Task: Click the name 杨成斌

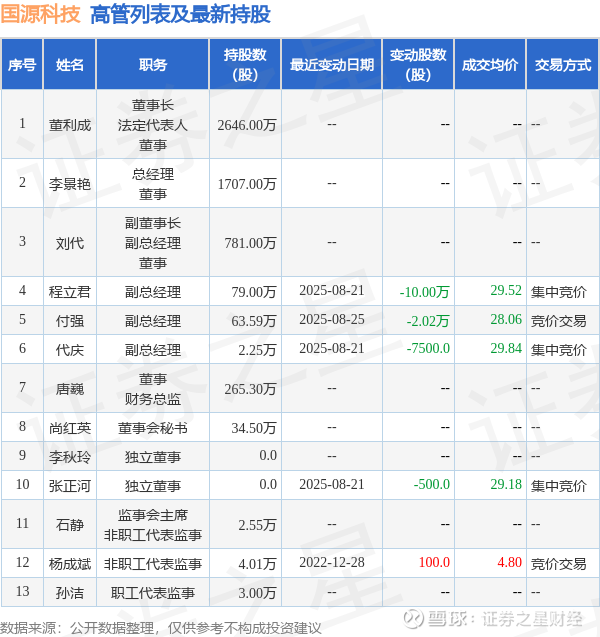Action: tap(70, 564)
